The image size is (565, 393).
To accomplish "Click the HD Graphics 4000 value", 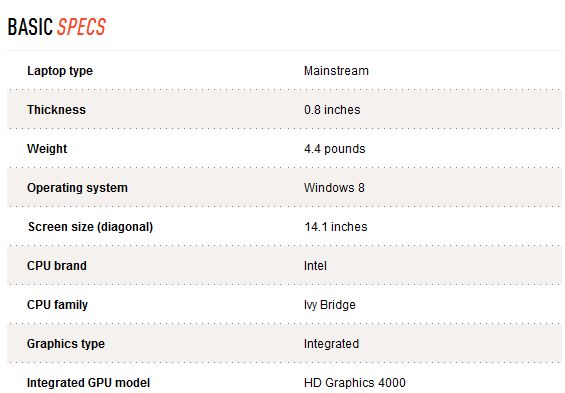I will point(355,383).
